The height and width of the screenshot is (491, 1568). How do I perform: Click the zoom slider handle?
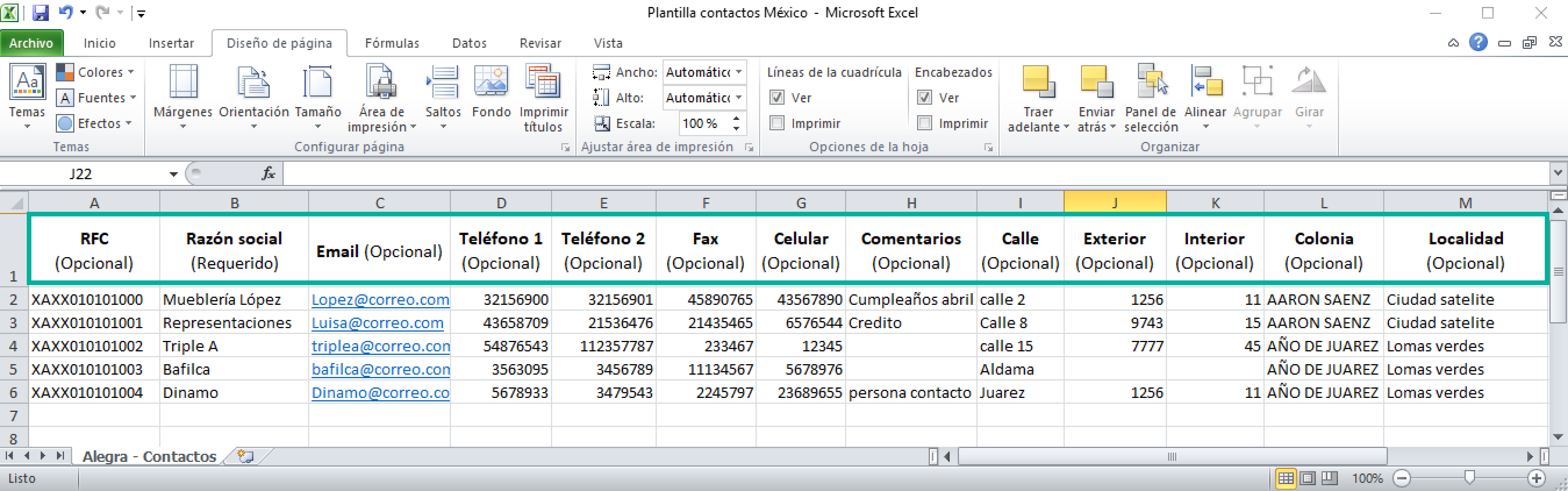tap(1469, 478)
